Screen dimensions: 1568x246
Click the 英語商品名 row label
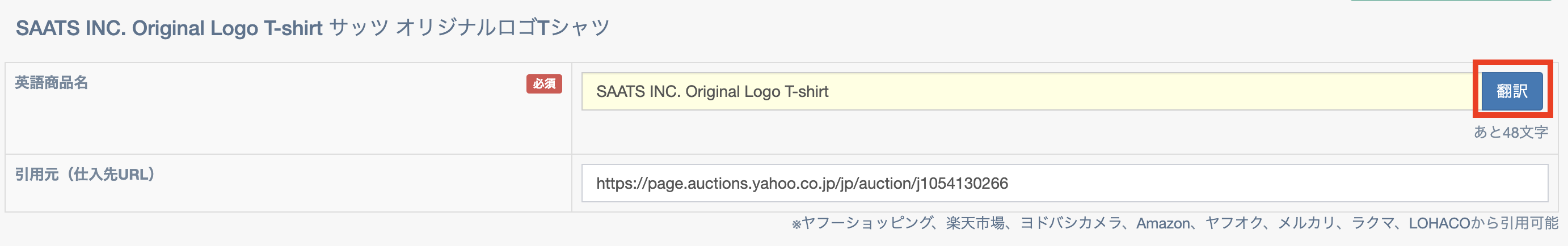[52, 83]
